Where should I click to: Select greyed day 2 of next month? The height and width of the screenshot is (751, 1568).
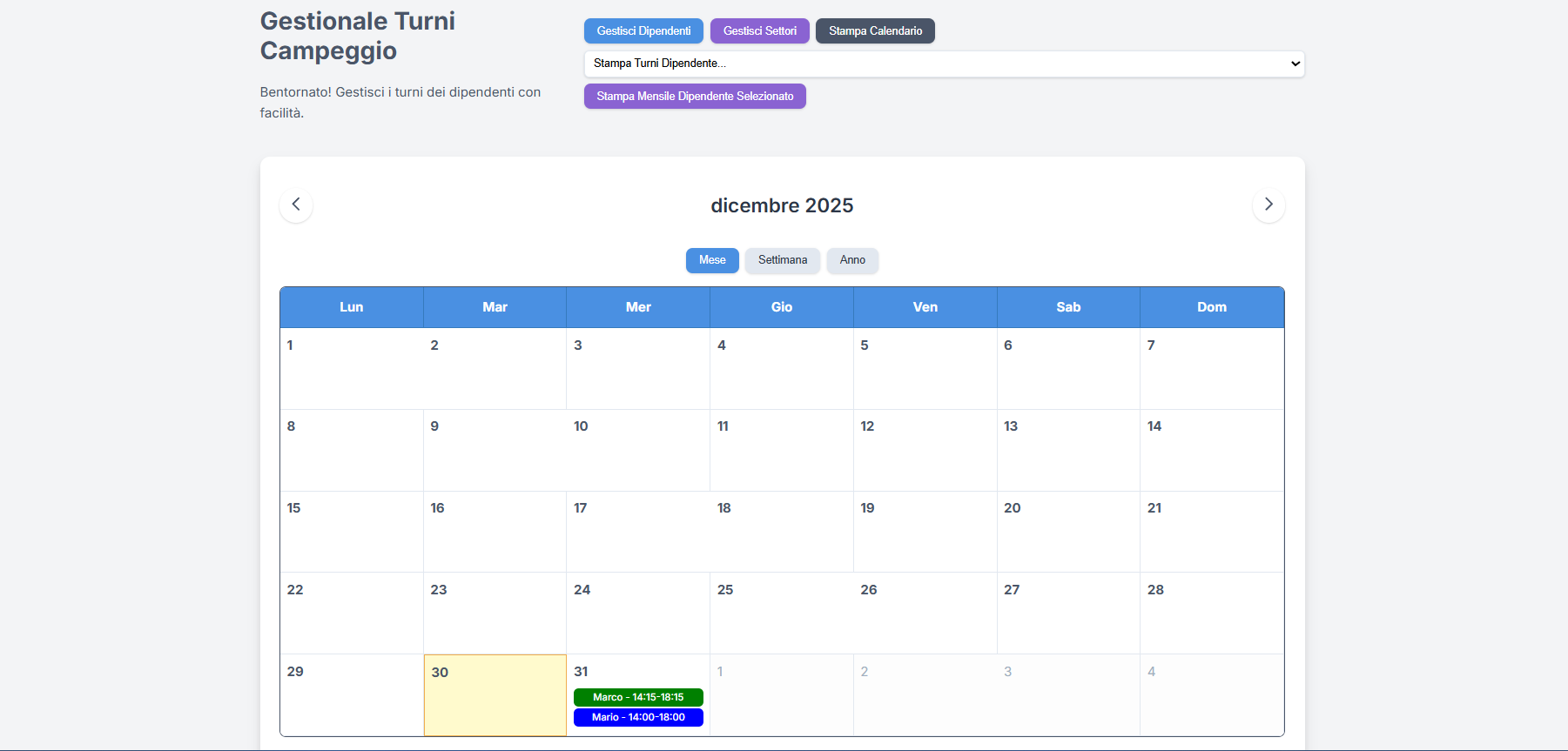[925, 694]
